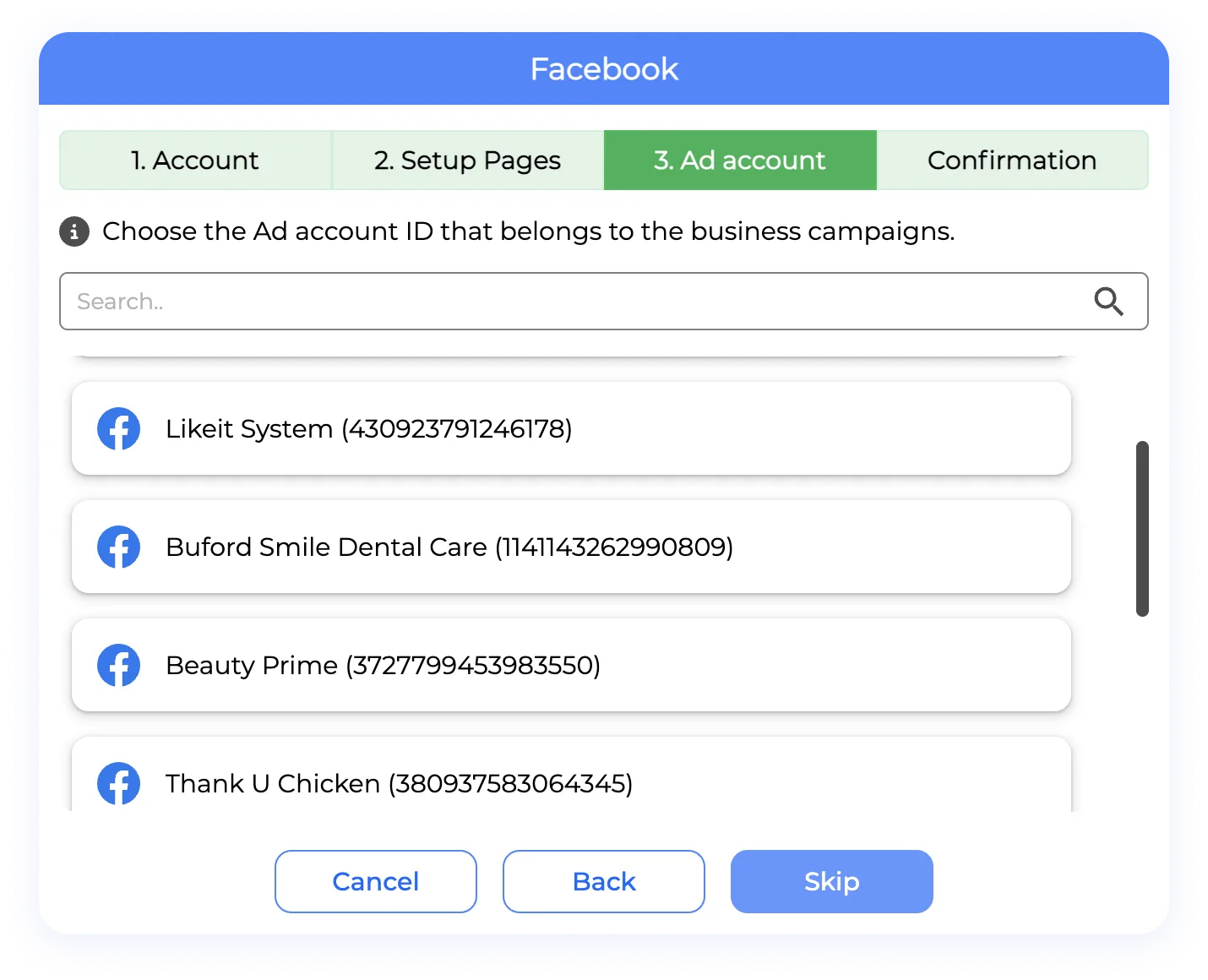
Task: Click the info icon beside instructions
Action: click(74, 231)
